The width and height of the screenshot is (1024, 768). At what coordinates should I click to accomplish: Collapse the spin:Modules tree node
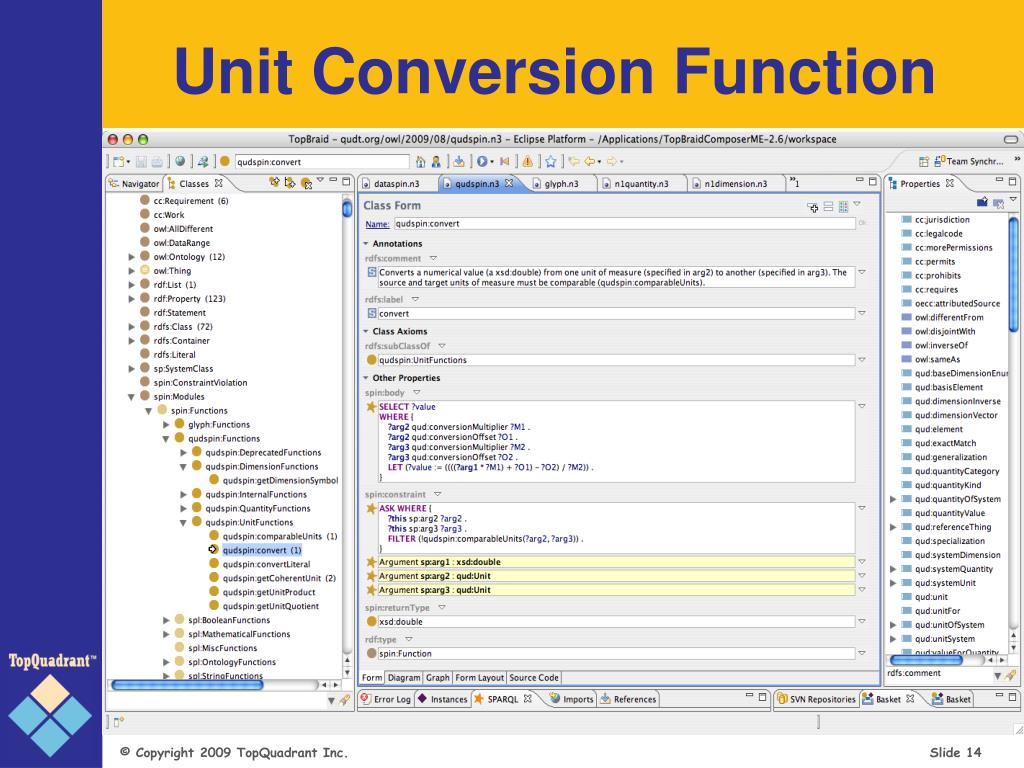point(131,396)
